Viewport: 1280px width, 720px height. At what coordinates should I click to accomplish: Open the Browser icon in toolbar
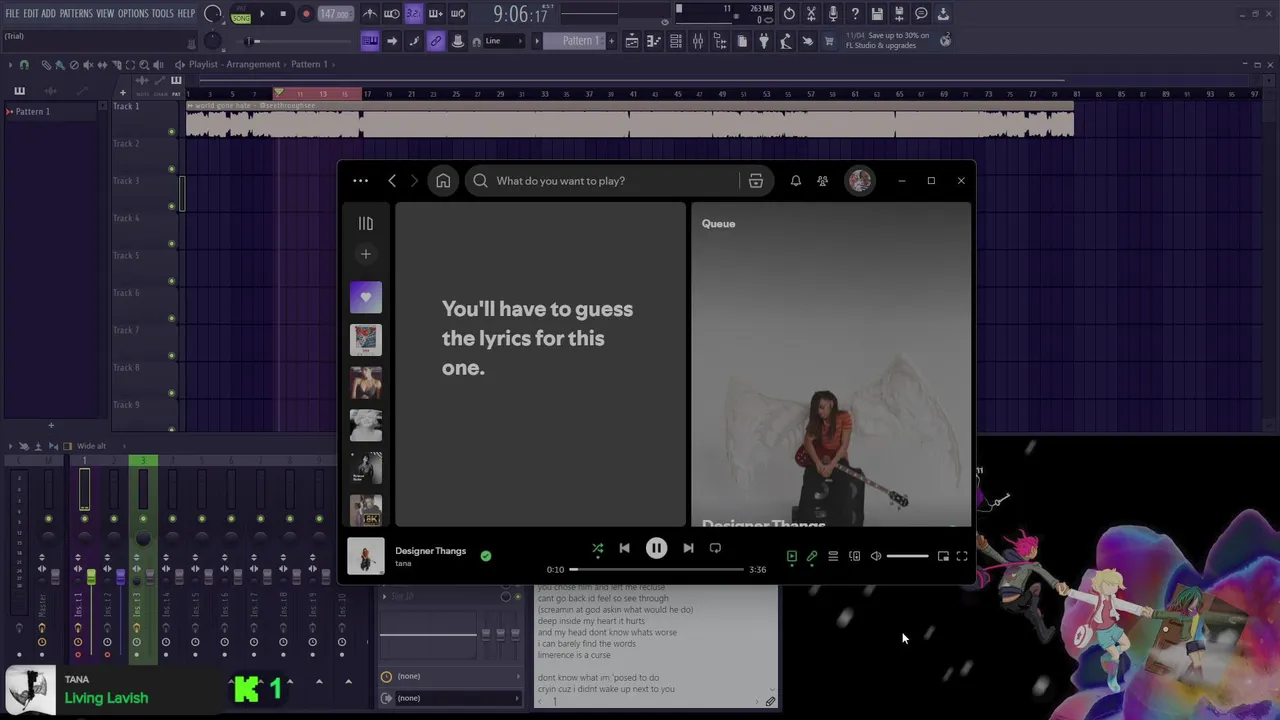point(720,41)
